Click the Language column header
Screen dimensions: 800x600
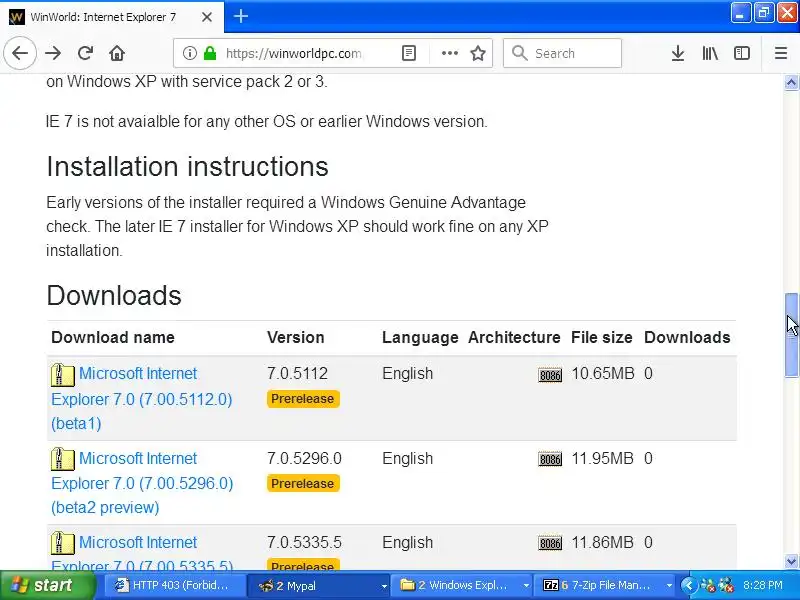(420, 337)
